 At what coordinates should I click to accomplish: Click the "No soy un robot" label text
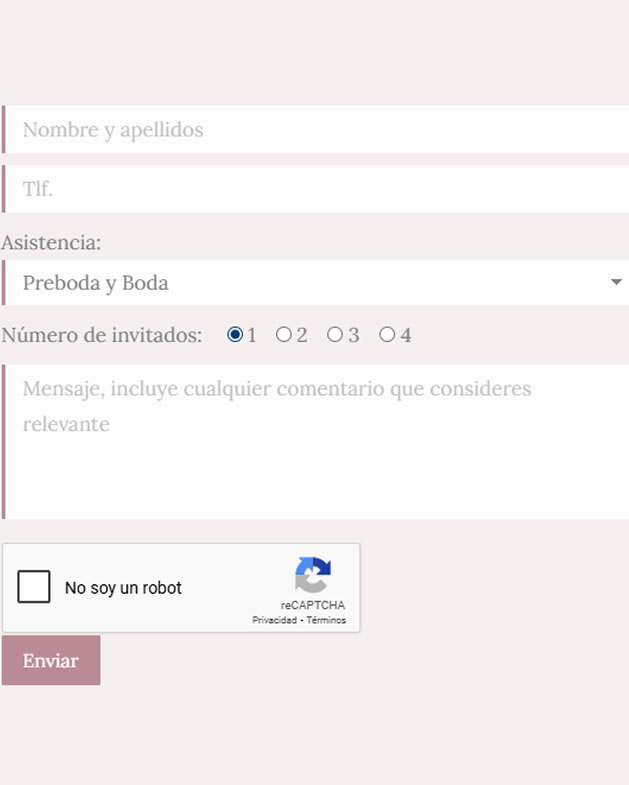tap(123, 588)
